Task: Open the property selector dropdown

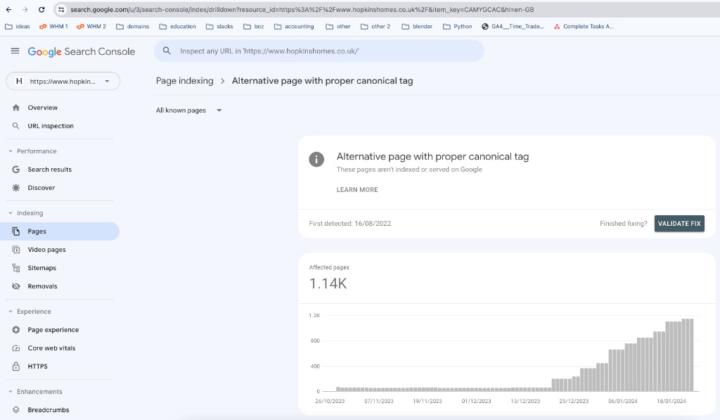Action: click(x=63, y=81)
